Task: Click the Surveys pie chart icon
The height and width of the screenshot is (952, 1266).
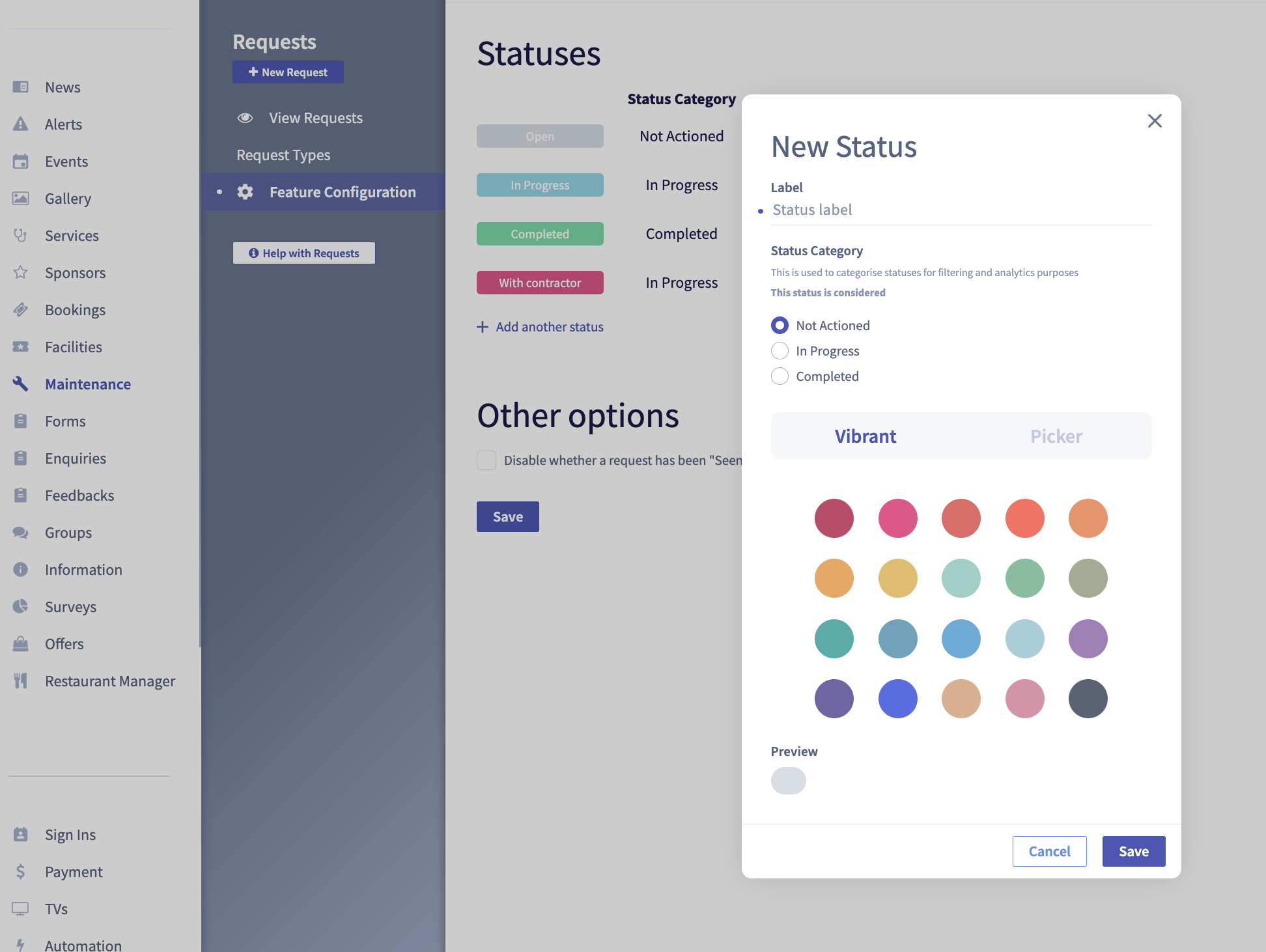Action: pos(21,606)
